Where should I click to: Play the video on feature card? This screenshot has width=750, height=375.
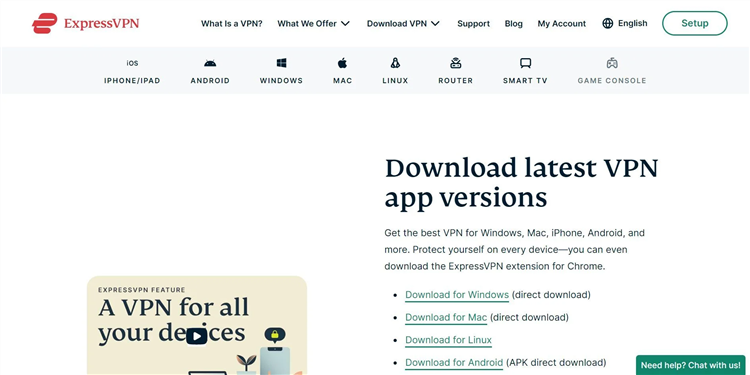coord(197,336)
